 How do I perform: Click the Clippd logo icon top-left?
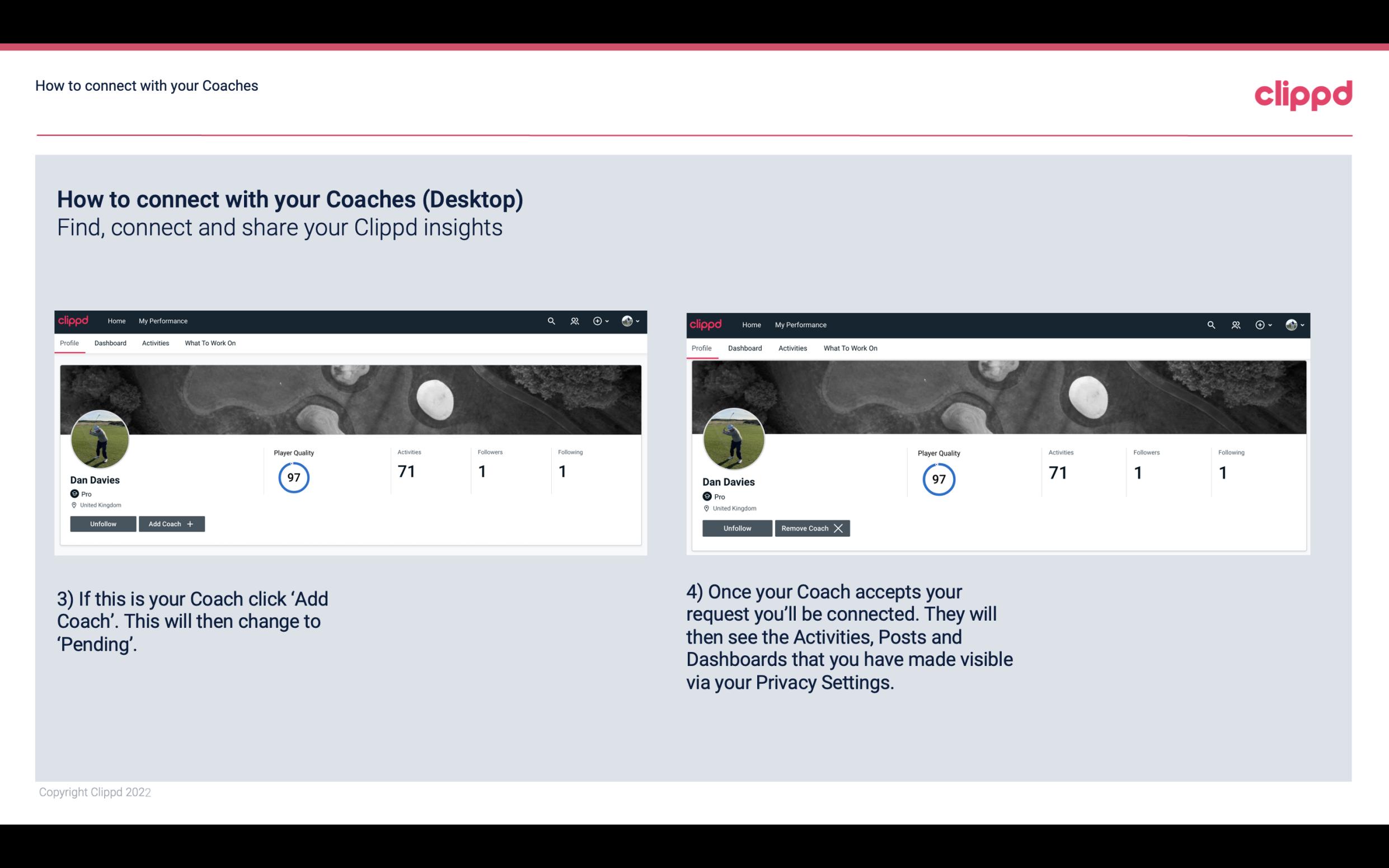74,321
